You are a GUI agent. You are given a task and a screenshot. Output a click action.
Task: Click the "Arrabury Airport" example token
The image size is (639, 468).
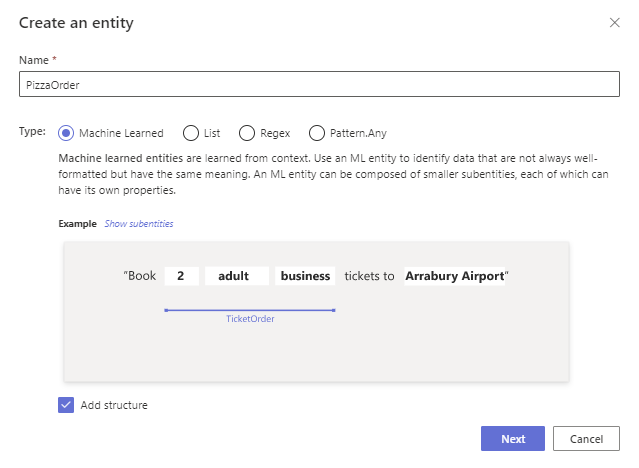pos(455,276)
